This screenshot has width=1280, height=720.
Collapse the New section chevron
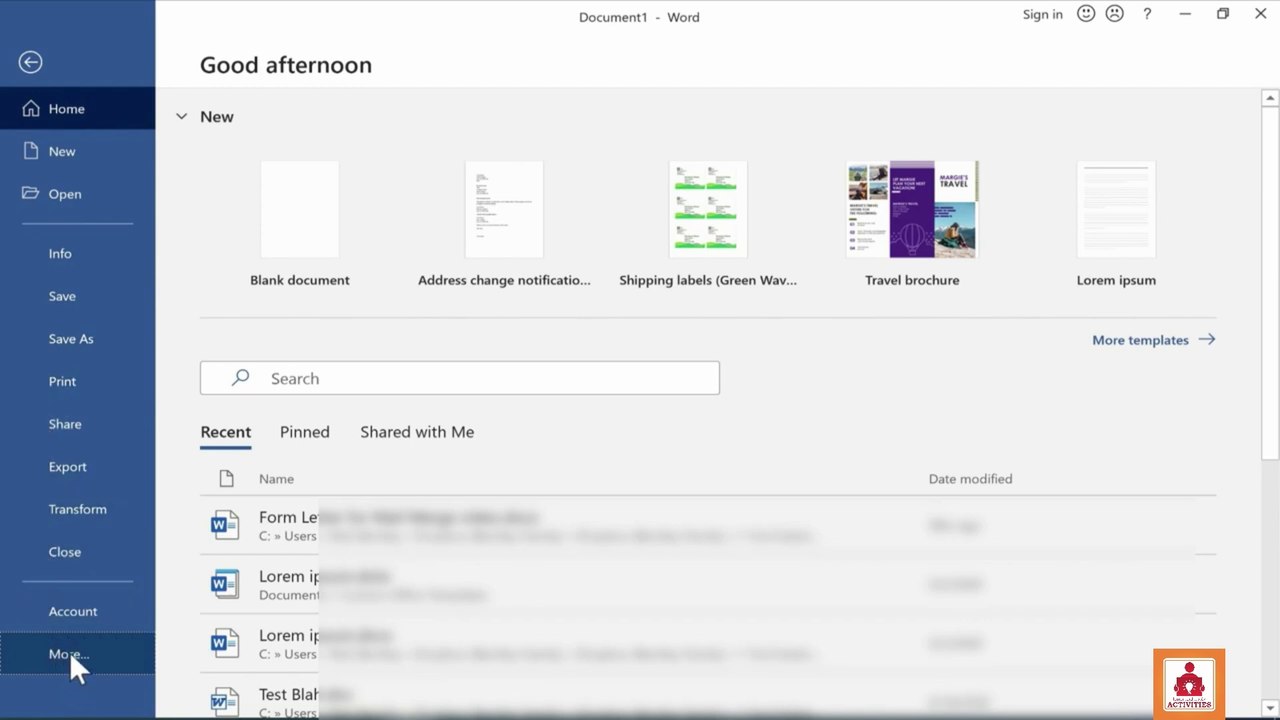click(x=181, y=116)
